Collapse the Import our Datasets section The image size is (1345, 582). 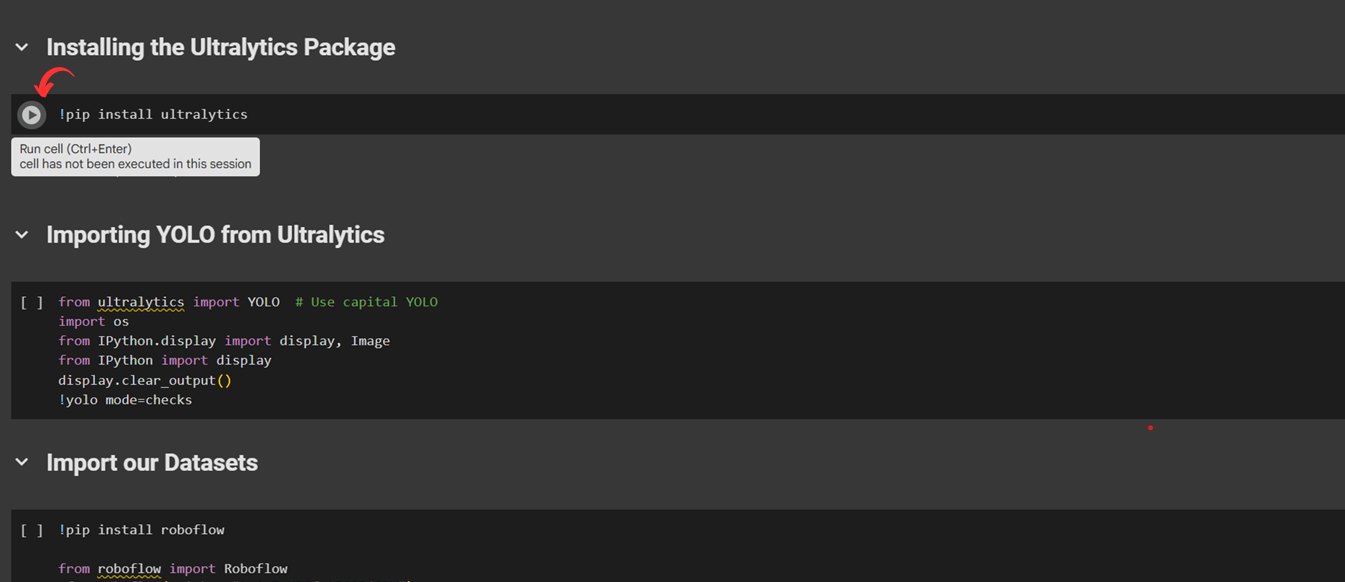pos(22,462)
